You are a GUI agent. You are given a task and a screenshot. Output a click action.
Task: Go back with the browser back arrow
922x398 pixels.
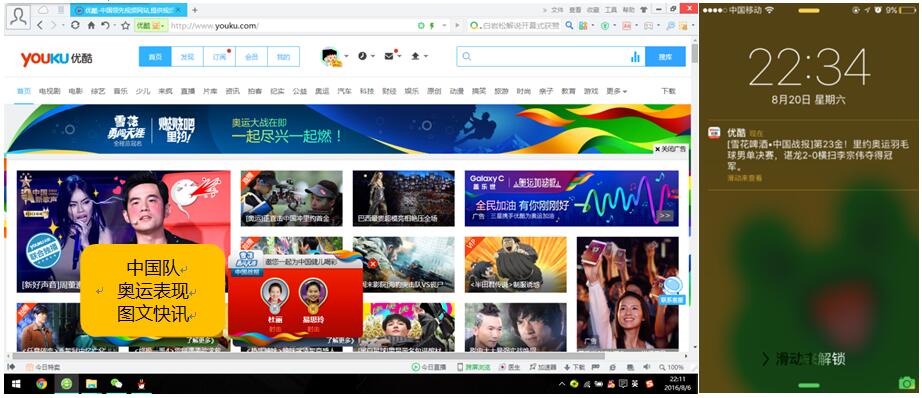coord(40,26)
